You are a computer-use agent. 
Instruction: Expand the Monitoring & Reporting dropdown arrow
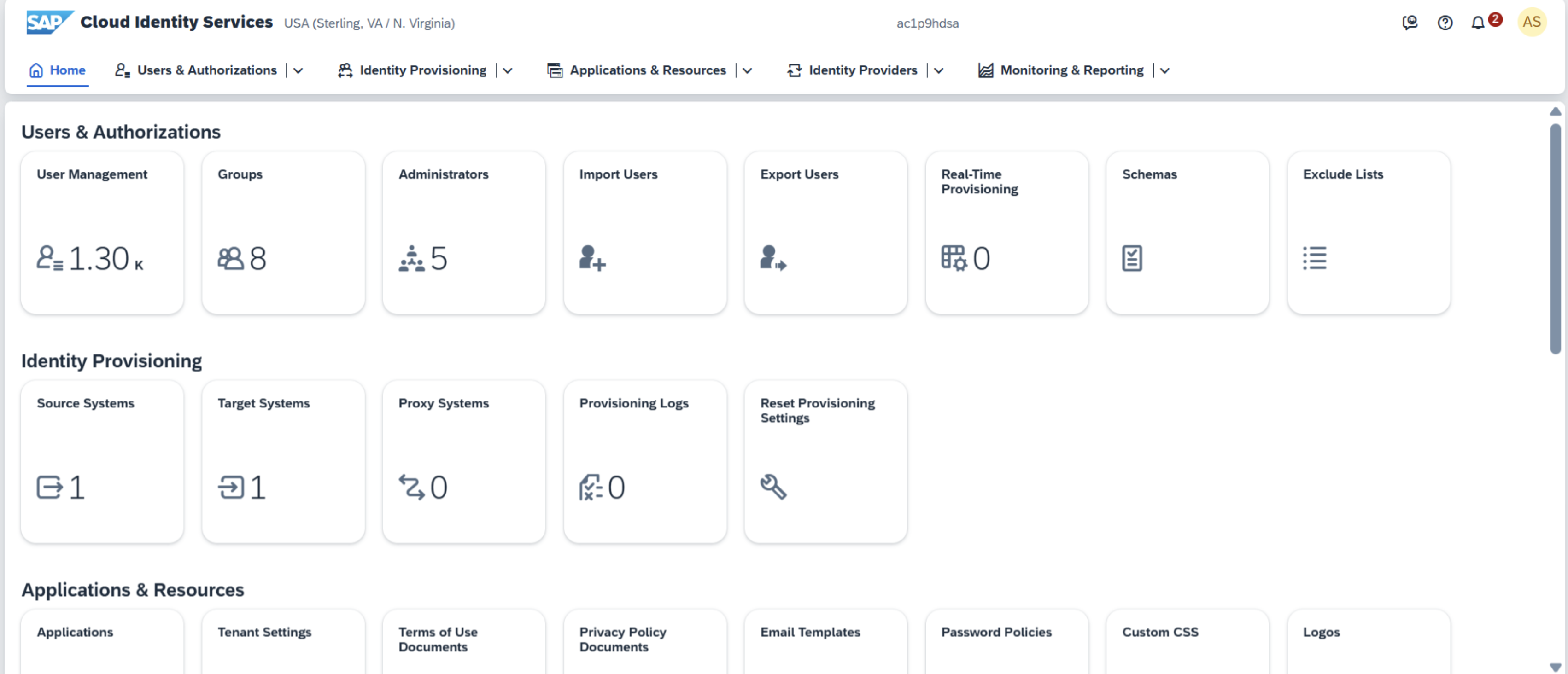click(1164, 70)
